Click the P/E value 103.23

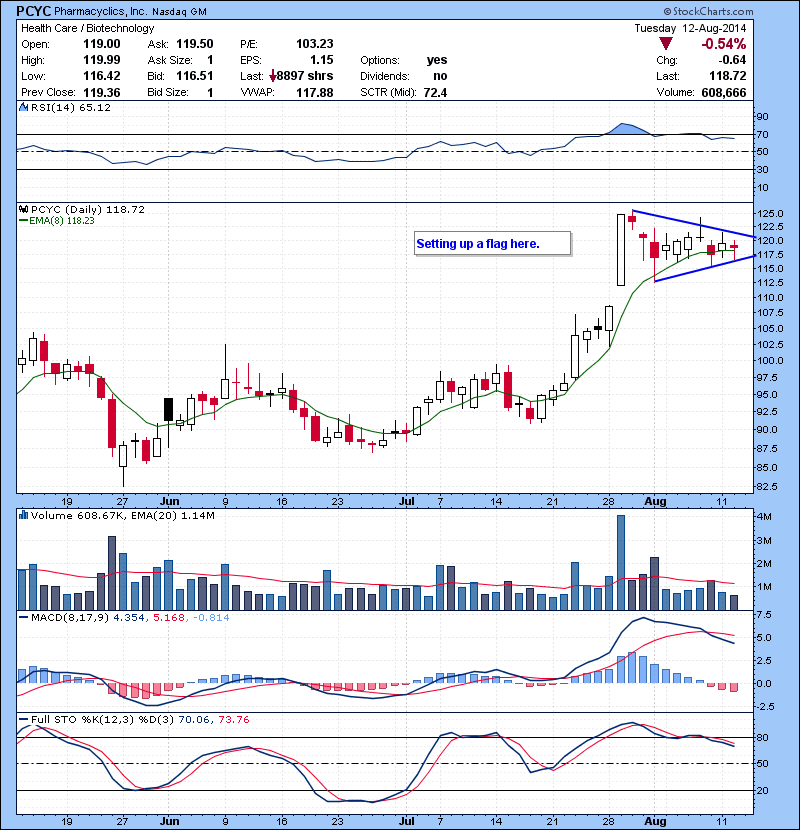pyautogui.click(x=314, y=44)
